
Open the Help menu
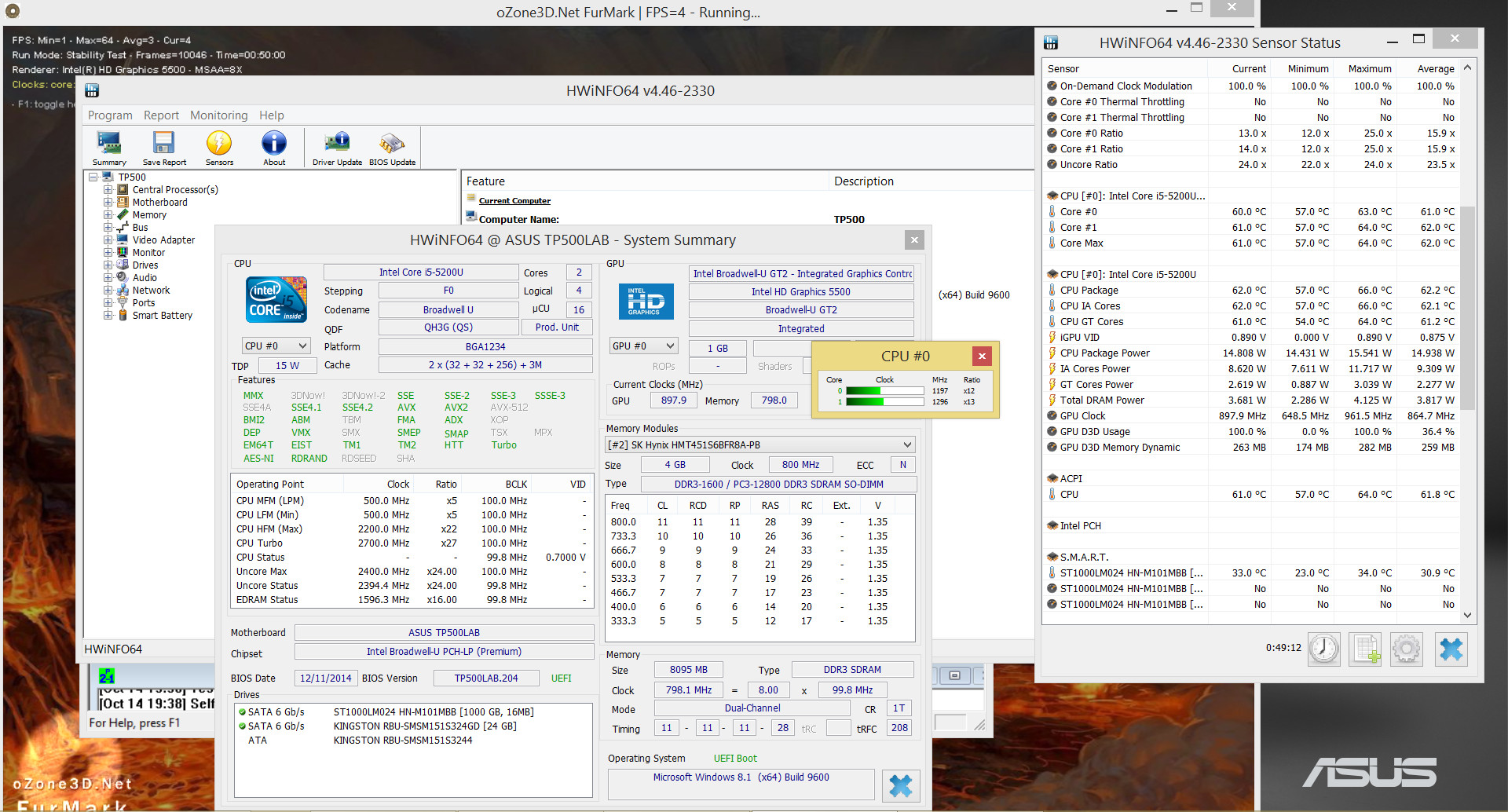tap(272, 115)
